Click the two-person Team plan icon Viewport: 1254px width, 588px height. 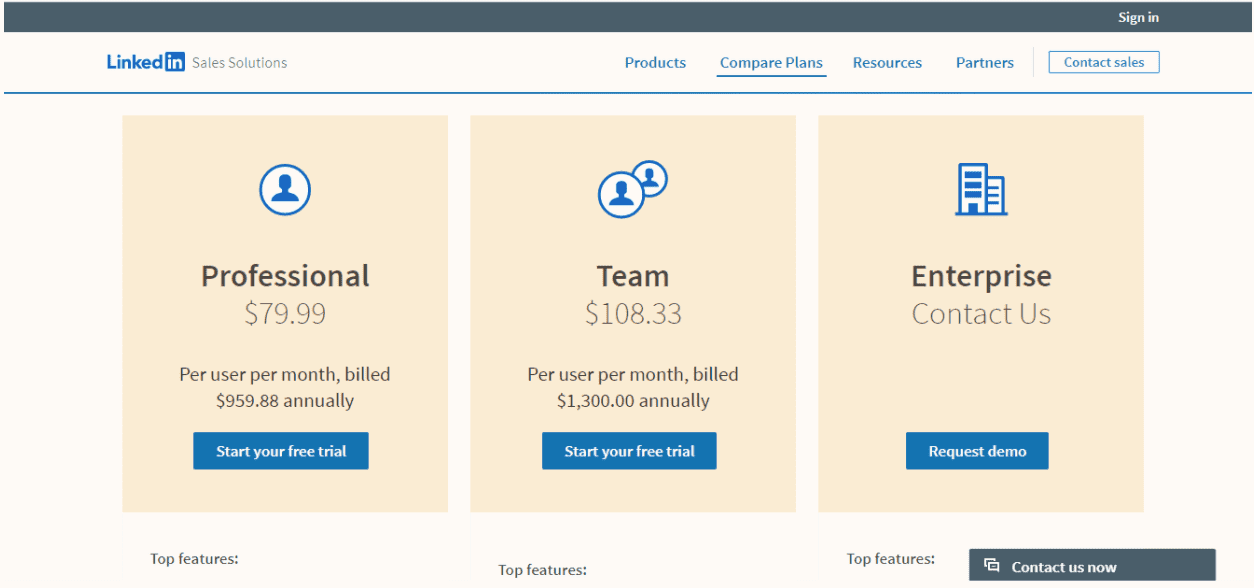click(x=632, y=189)
